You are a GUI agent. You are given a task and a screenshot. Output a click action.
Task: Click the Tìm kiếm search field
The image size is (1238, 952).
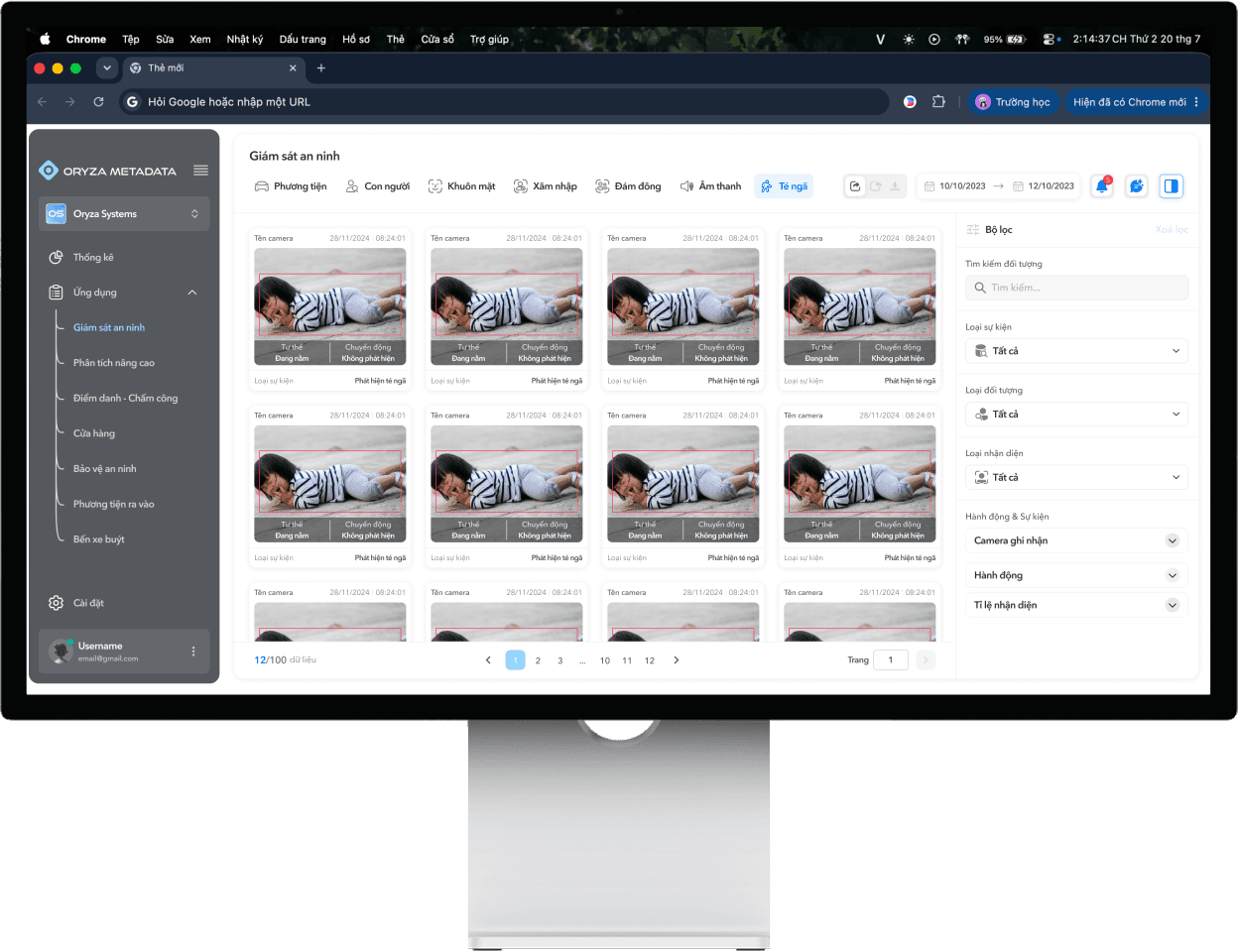(x=1076, y=288)
